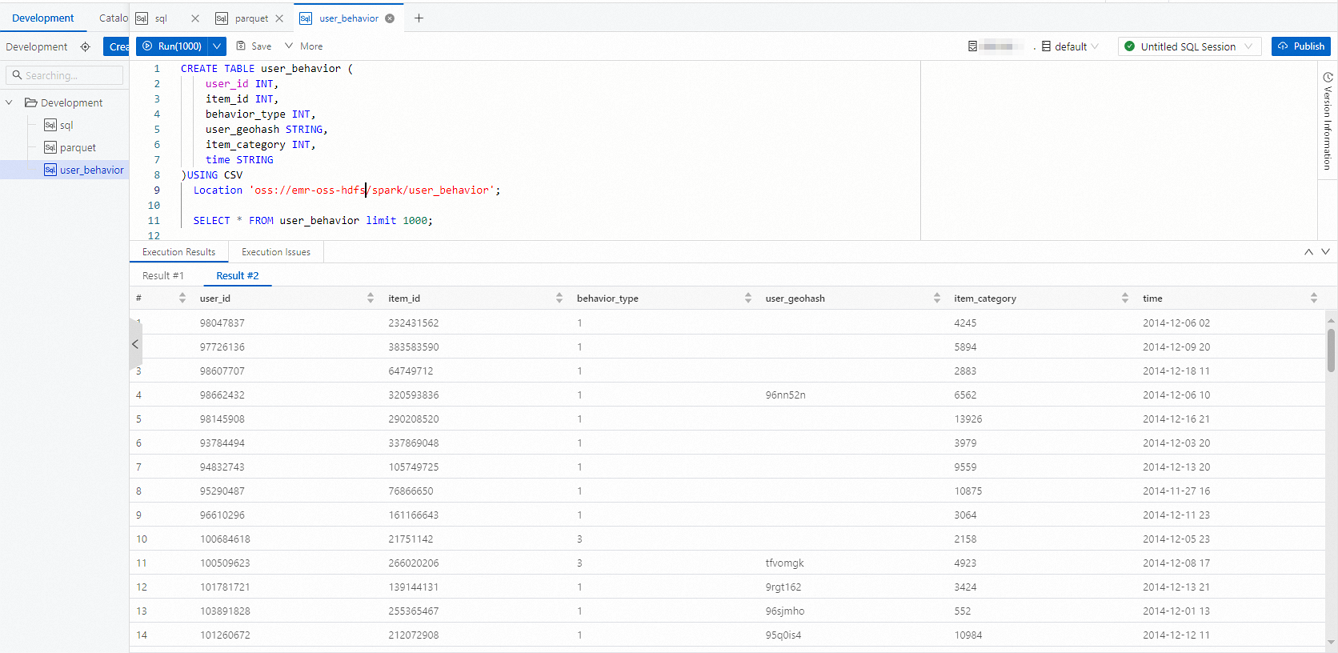Open the Execution Results tab
Screen dimensions: 1338x653
point(179,252)
